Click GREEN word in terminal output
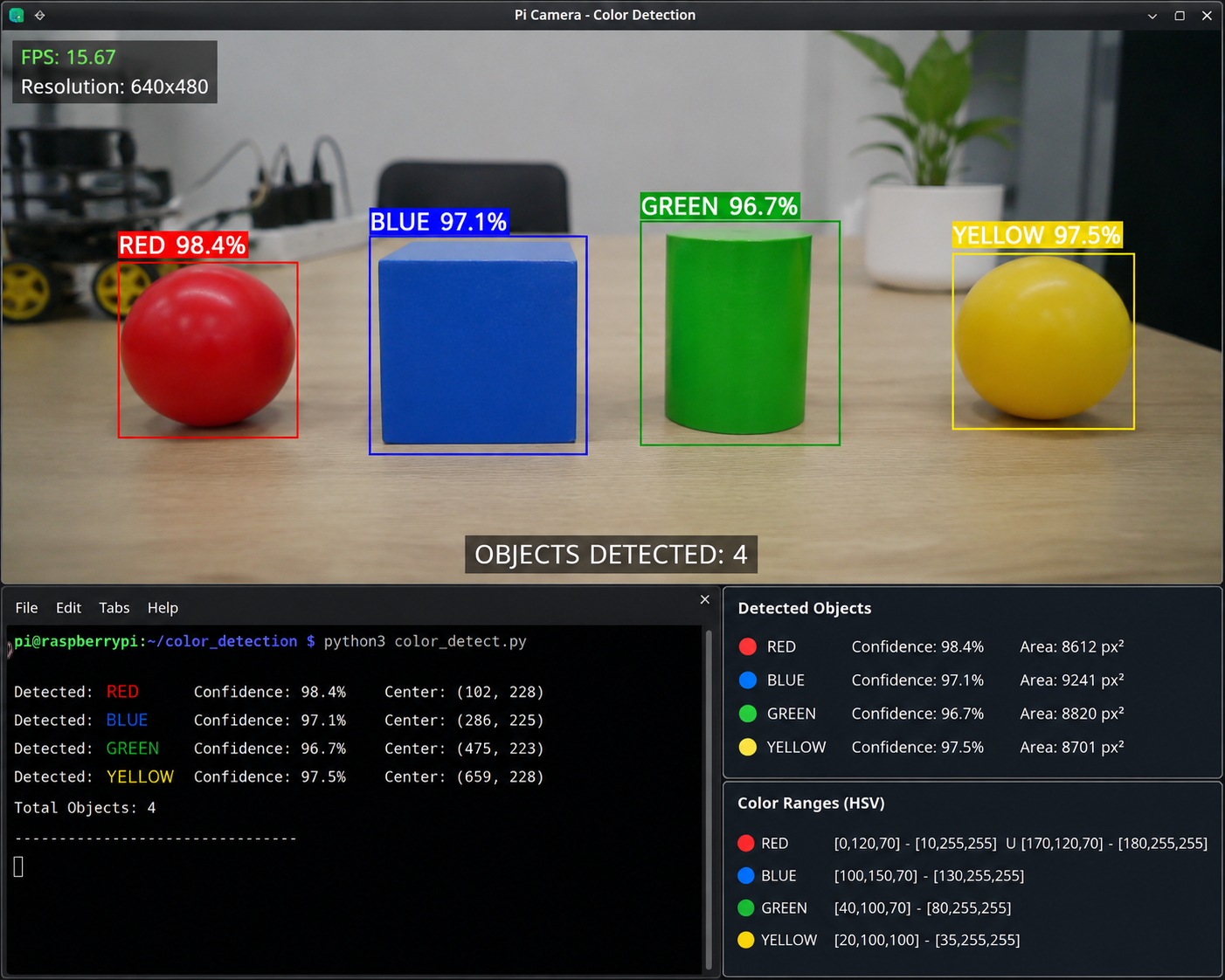This screenshot has width=1225, height=980. coord(133,749)
